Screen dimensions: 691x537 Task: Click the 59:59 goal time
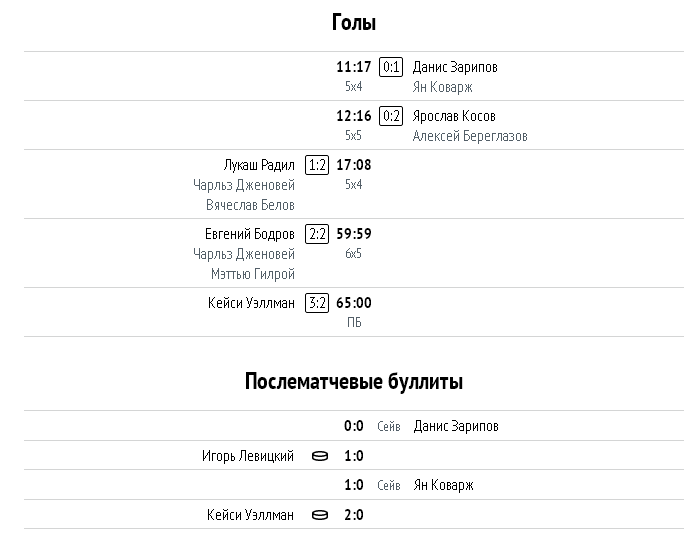[x=354, y=234]
